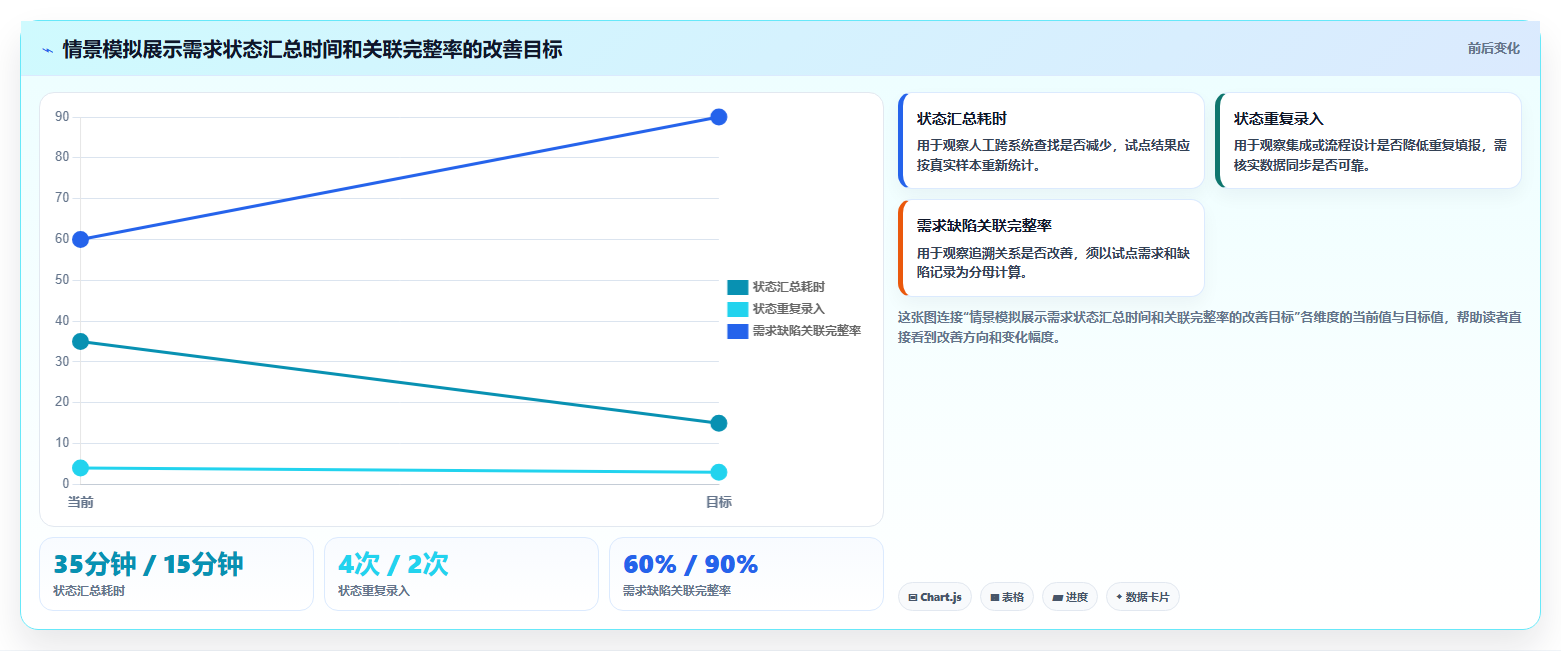1561x651 pixels.
Task: Select the 需求缺陷关联完整率 data point at 60
Action: tap(81, 239)
